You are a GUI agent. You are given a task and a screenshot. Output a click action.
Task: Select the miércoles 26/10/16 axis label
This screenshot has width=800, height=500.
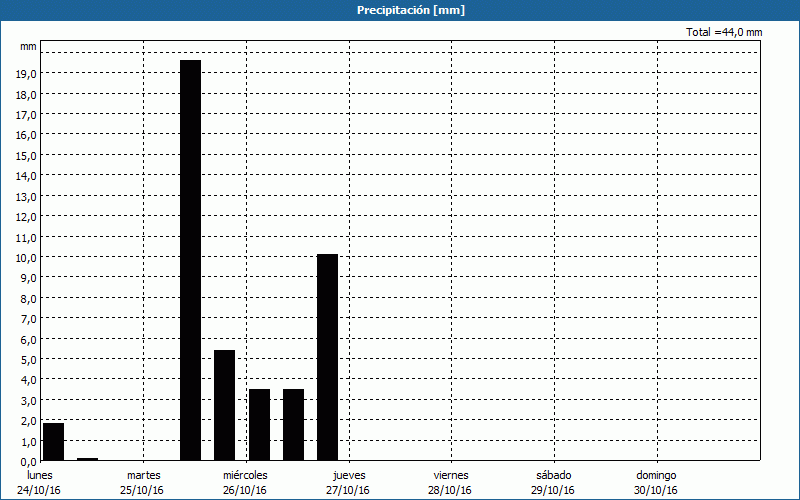[x=245, y=482]
